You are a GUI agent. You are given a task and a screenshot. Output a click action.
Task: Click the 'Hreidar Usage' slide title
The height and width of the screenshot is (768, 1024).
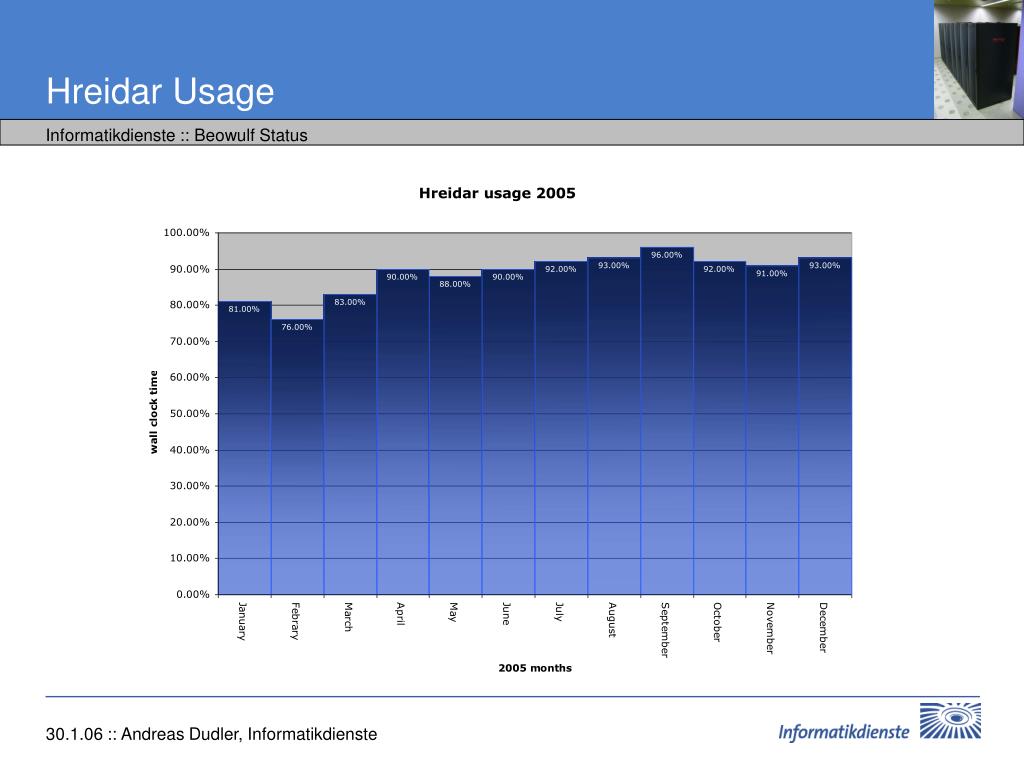pyautogui.click(x=160, y=91)
